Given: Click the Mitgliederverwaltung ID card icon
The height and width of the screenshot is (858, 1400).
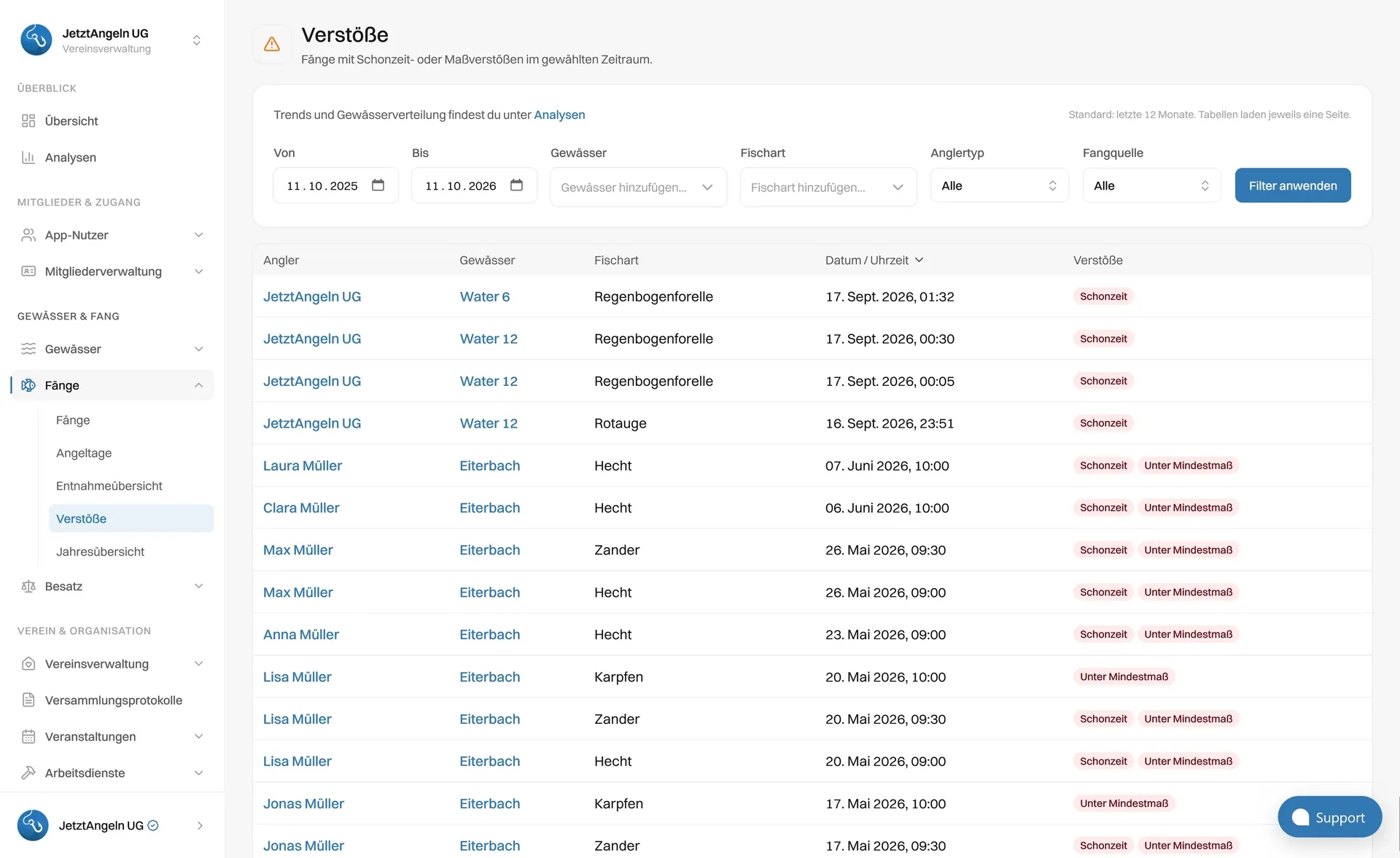Looking at the screenshot, I should 28,271.
